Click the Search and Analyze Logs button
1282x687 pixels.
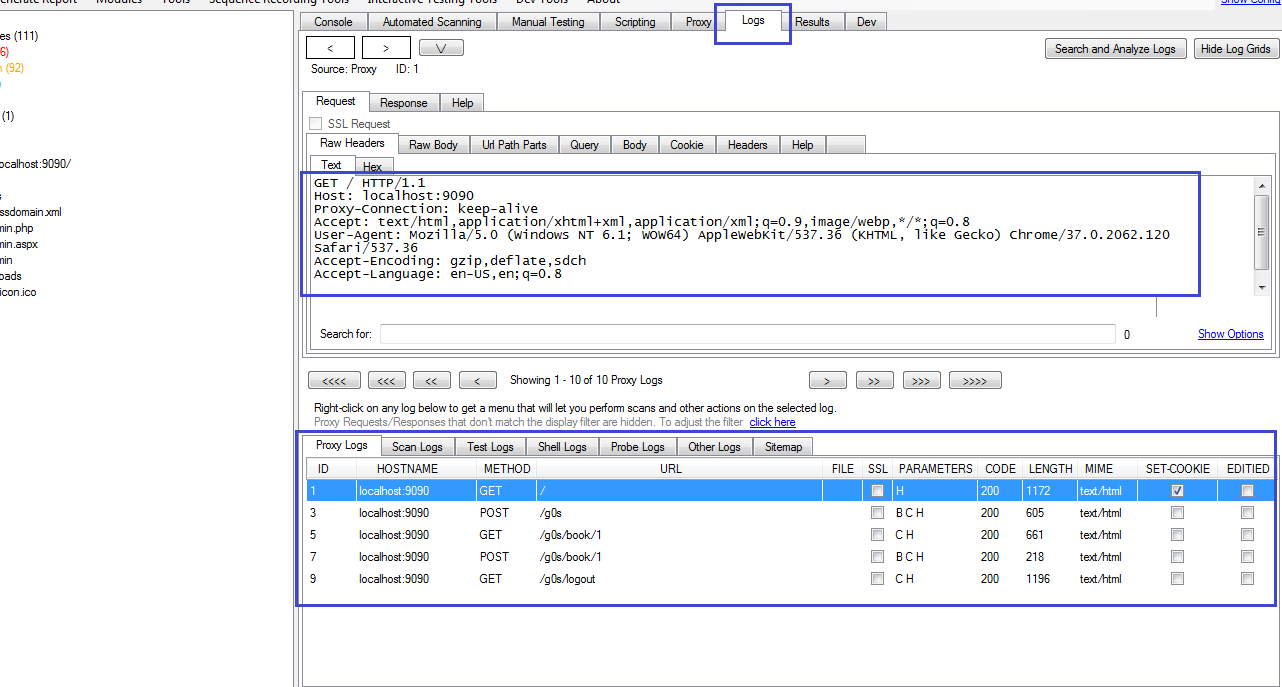pyautogui.click(x=1115, y=48)
